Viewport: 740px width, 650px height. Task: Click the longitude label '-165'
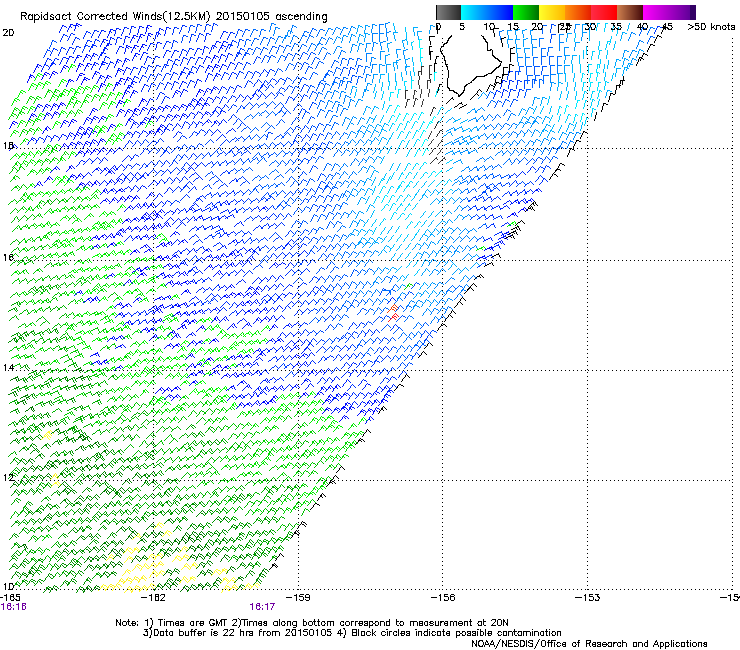(10, 597)
